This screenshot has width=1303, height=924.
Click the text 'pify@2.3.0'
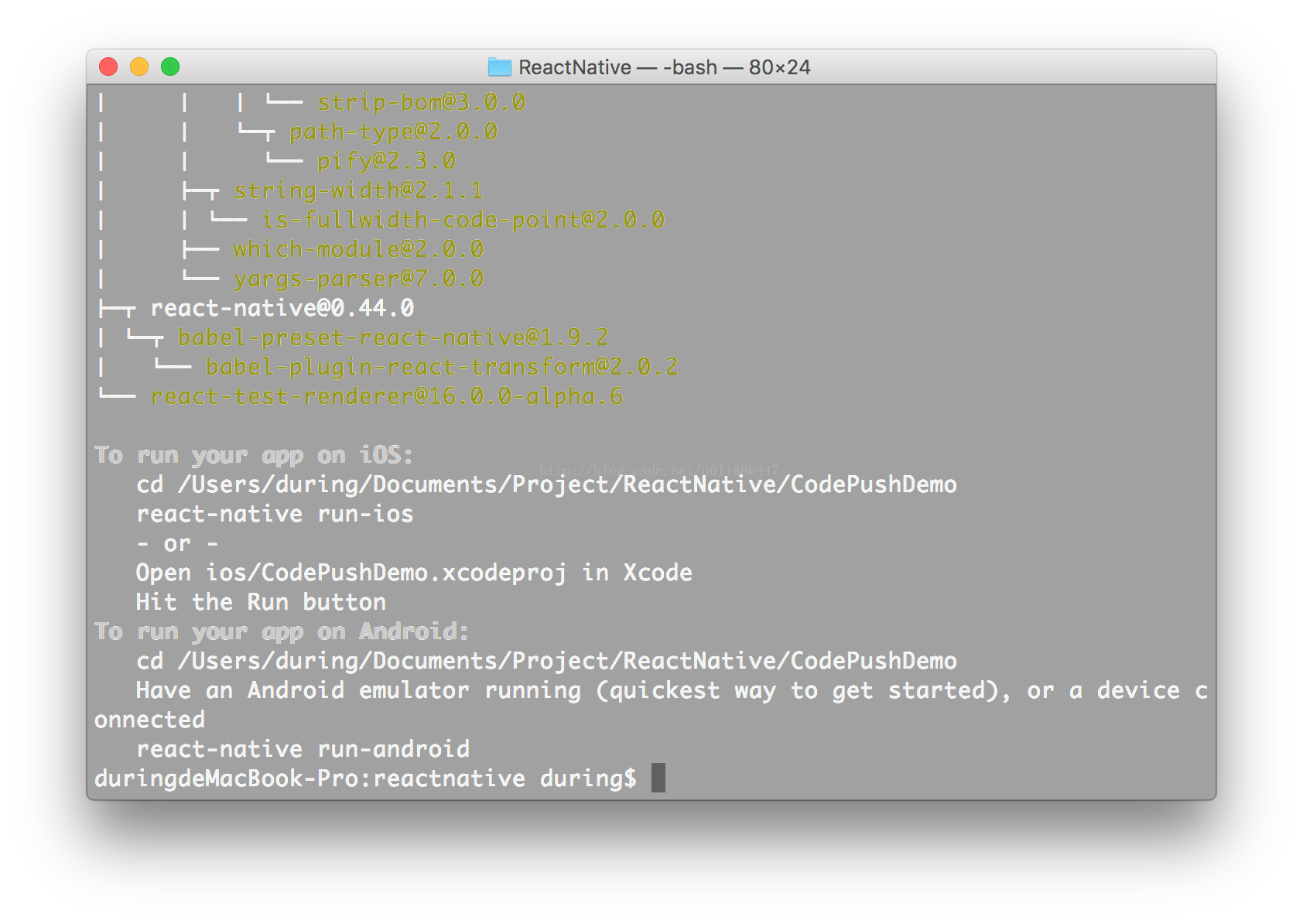tap(386, 161)
